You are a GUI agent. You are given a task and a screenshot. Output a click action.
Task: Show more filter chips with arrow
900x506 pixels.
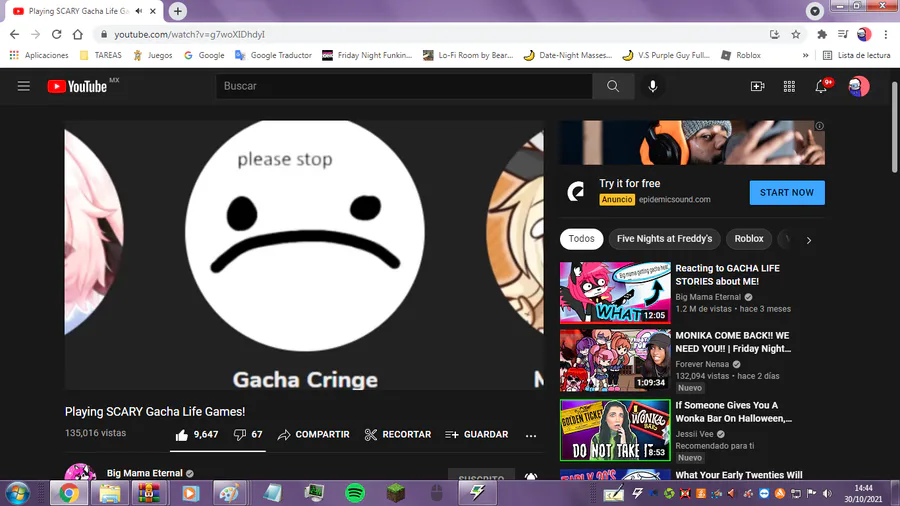pyautogui.click(x=809, y=240)
